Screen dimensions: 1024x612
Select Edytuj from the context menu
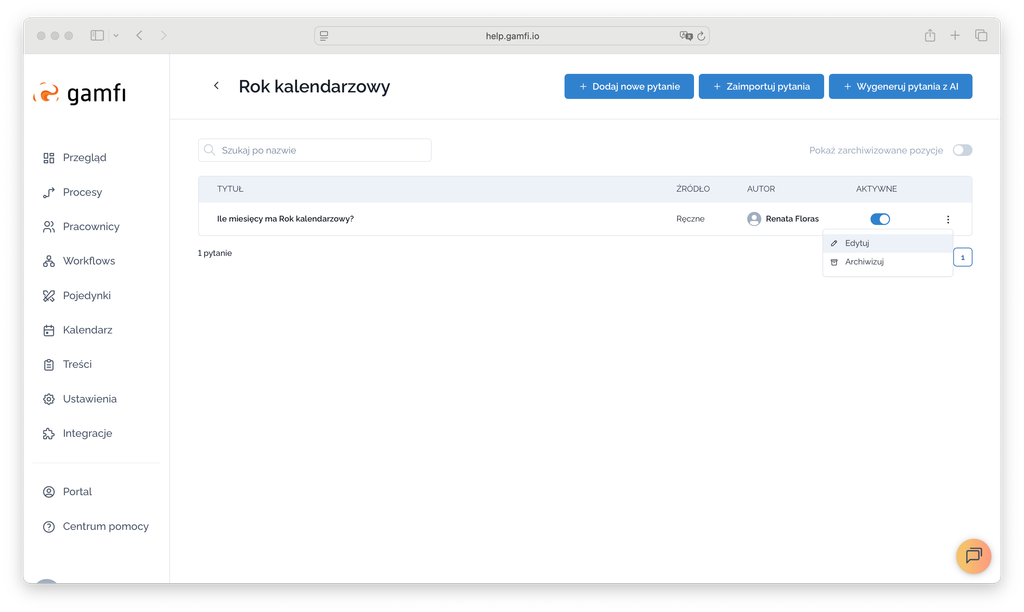(x=857, y=243)
